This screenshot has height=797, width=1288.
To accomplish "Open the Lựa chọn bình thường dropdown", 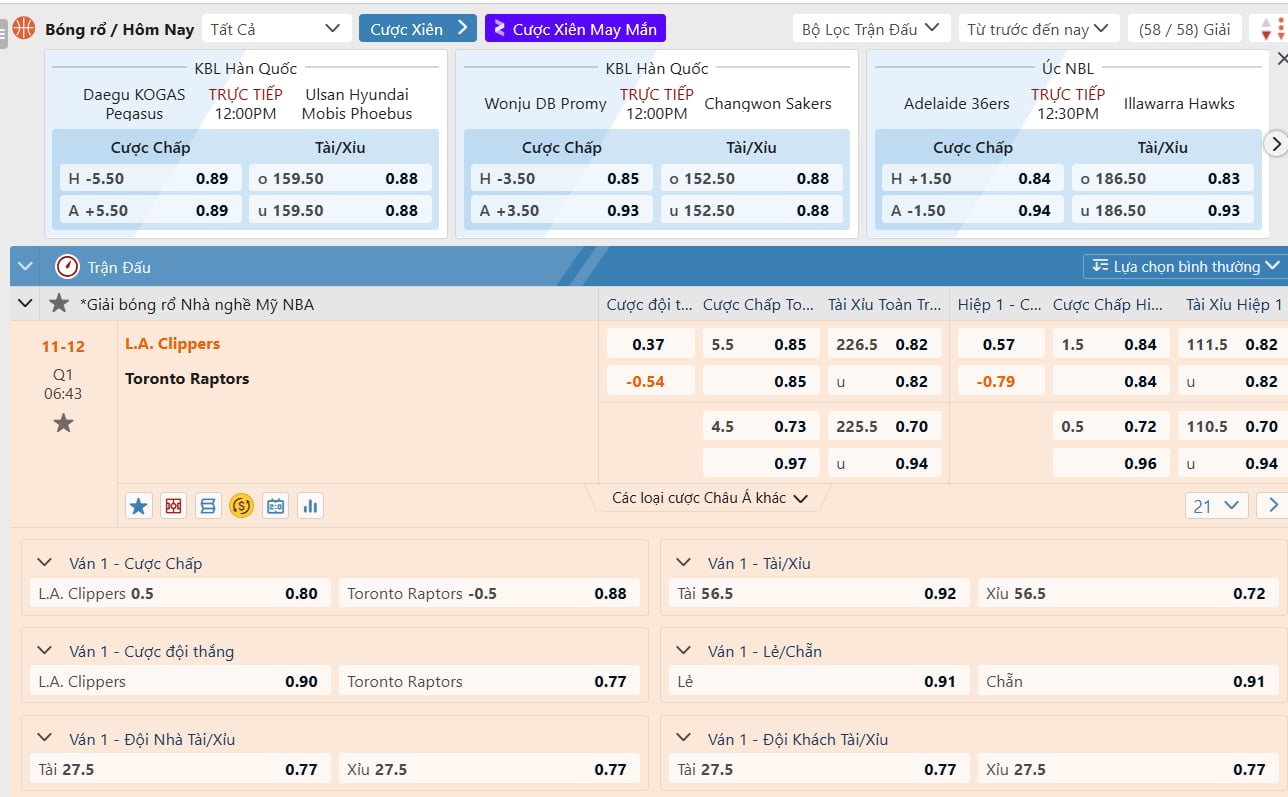I will (1185, 266).
